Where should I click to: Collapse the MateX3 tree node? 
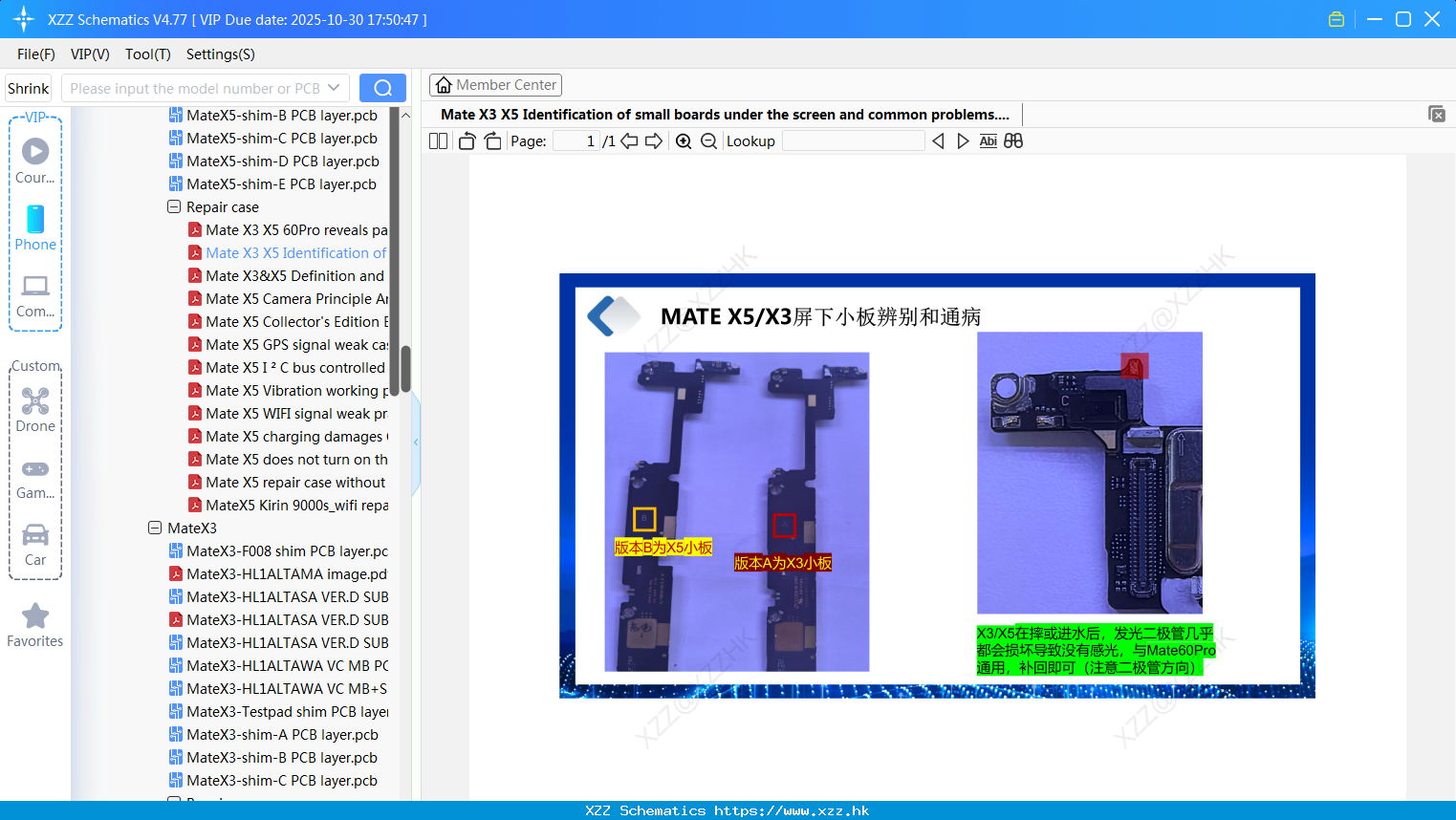tap(155, 528)
